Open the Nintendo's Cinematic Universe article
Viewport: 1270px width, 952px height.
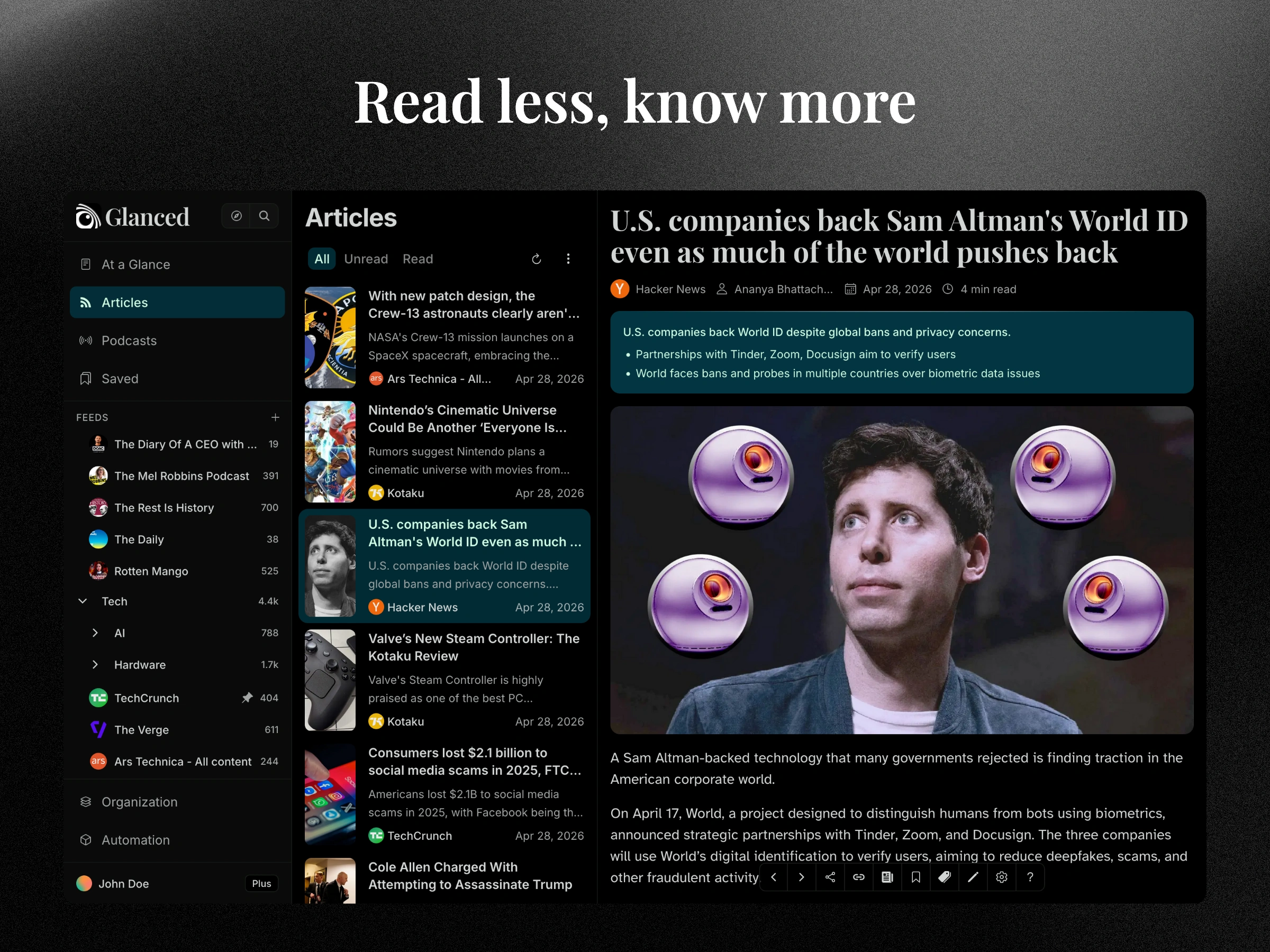[x=444, y=452]
